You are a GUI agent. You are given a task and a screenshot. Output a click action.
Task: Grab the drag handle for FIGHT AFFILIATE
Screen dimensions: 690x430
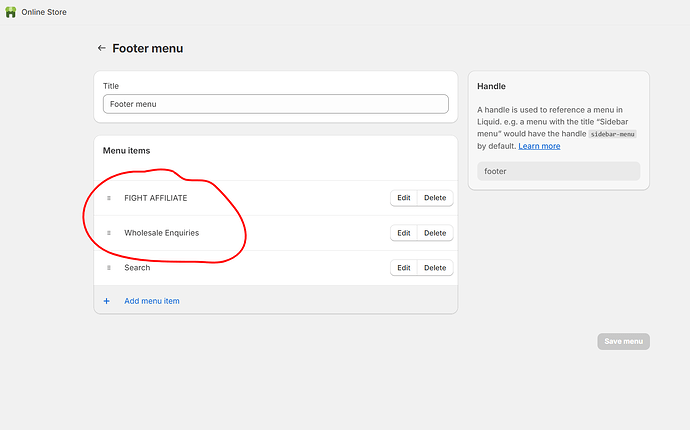pyautogui.click(x=109, y=198)
